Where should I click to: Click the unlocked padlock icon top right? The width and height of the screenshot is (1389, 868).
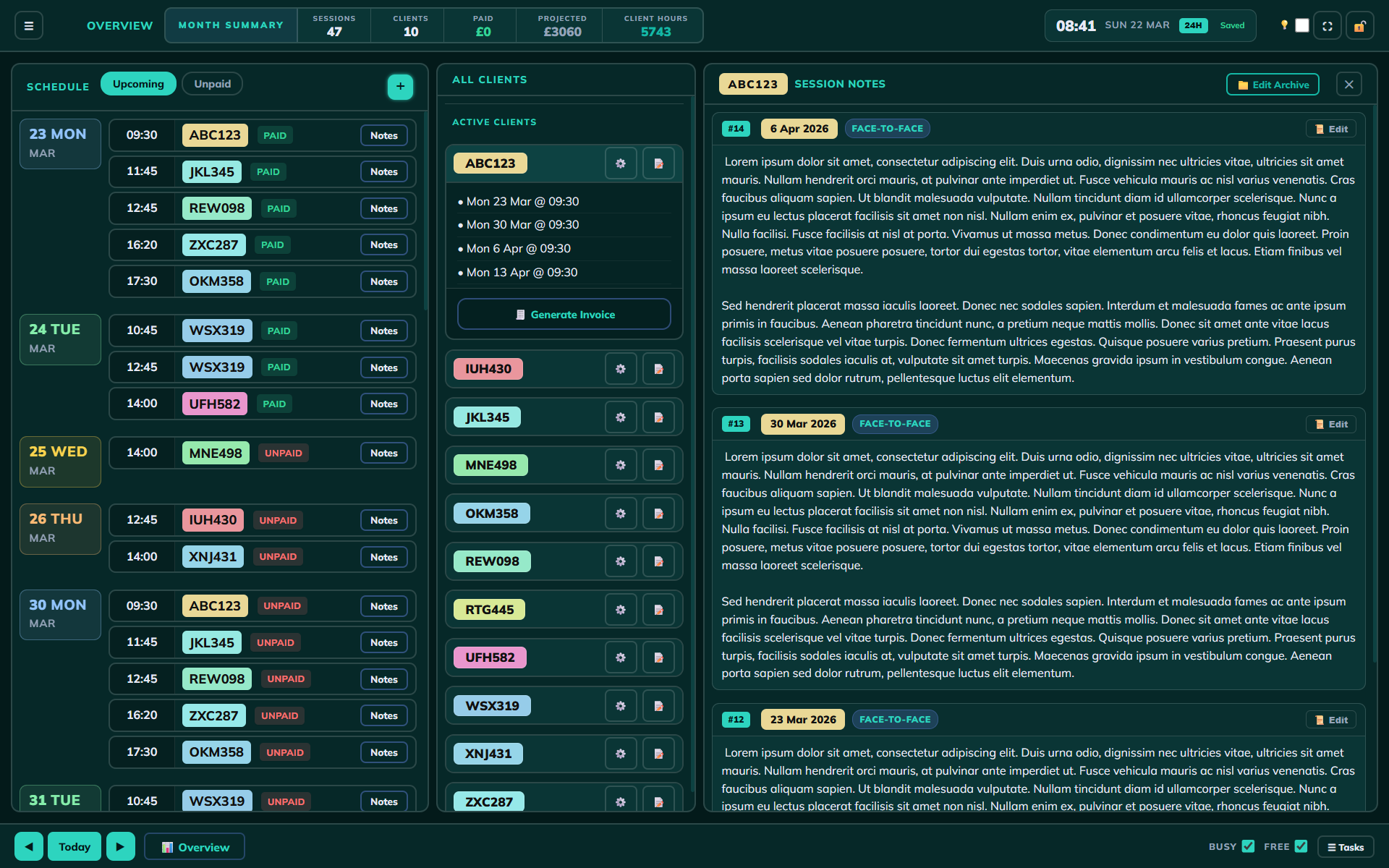[1359, 25]
